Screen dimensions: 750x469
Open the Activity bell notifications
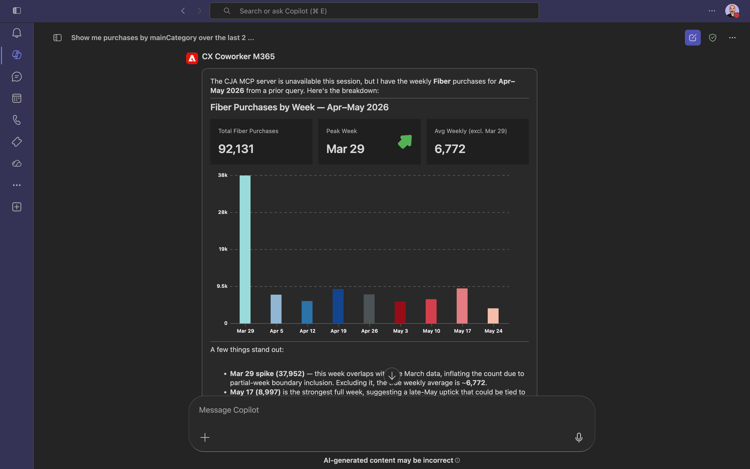17,33
